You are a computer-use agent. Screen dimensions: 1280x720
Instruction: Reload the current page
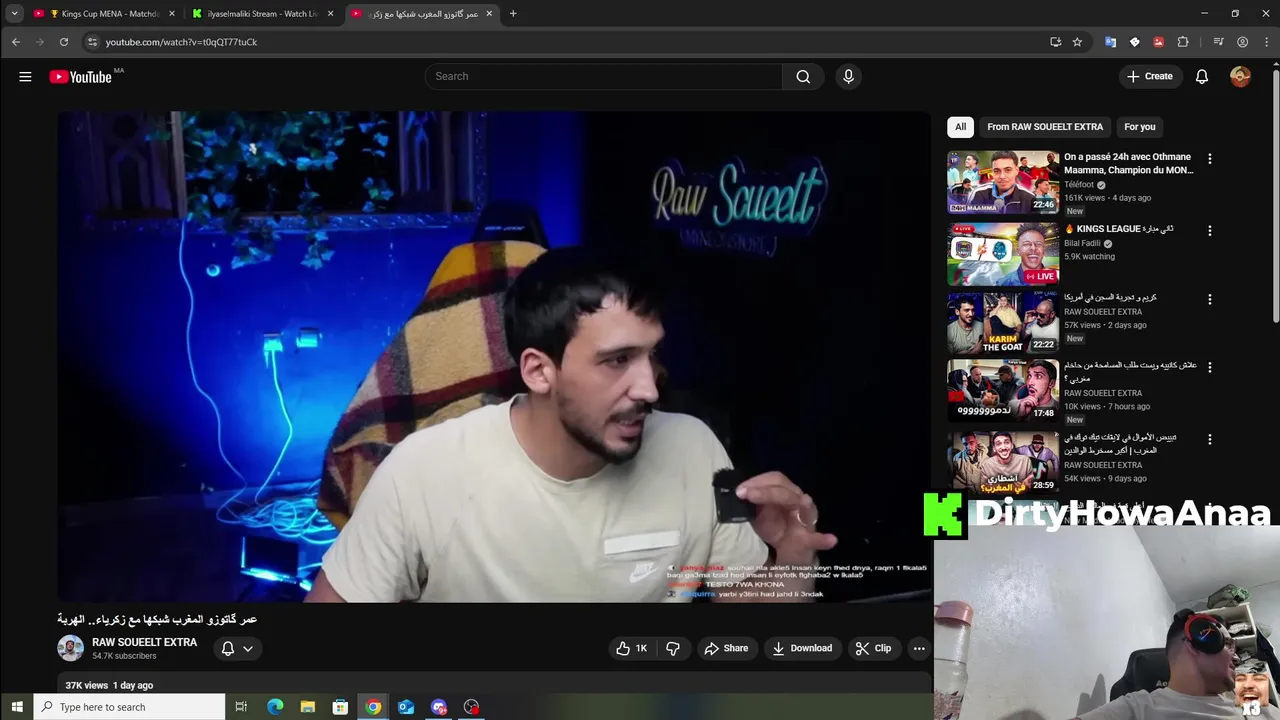(x=64, y=42)
